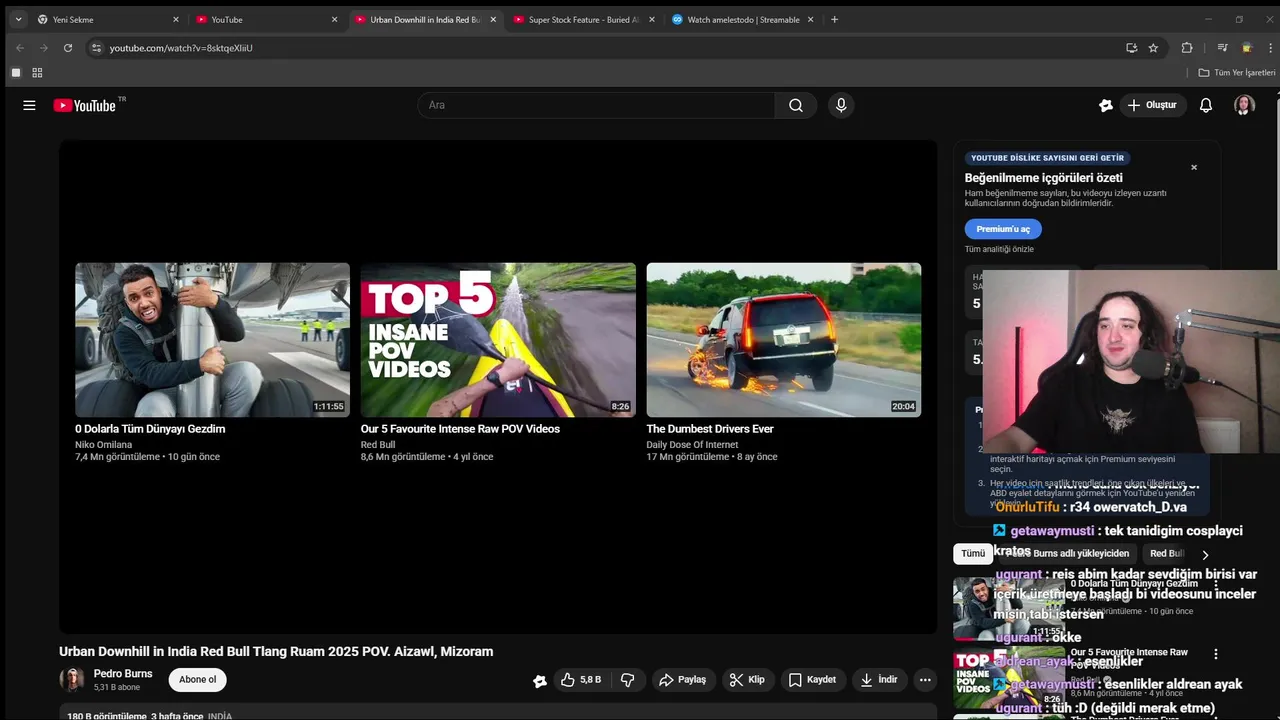Click 'The Dumbest Drivers Ever' endscreen title

click(710, 429)
